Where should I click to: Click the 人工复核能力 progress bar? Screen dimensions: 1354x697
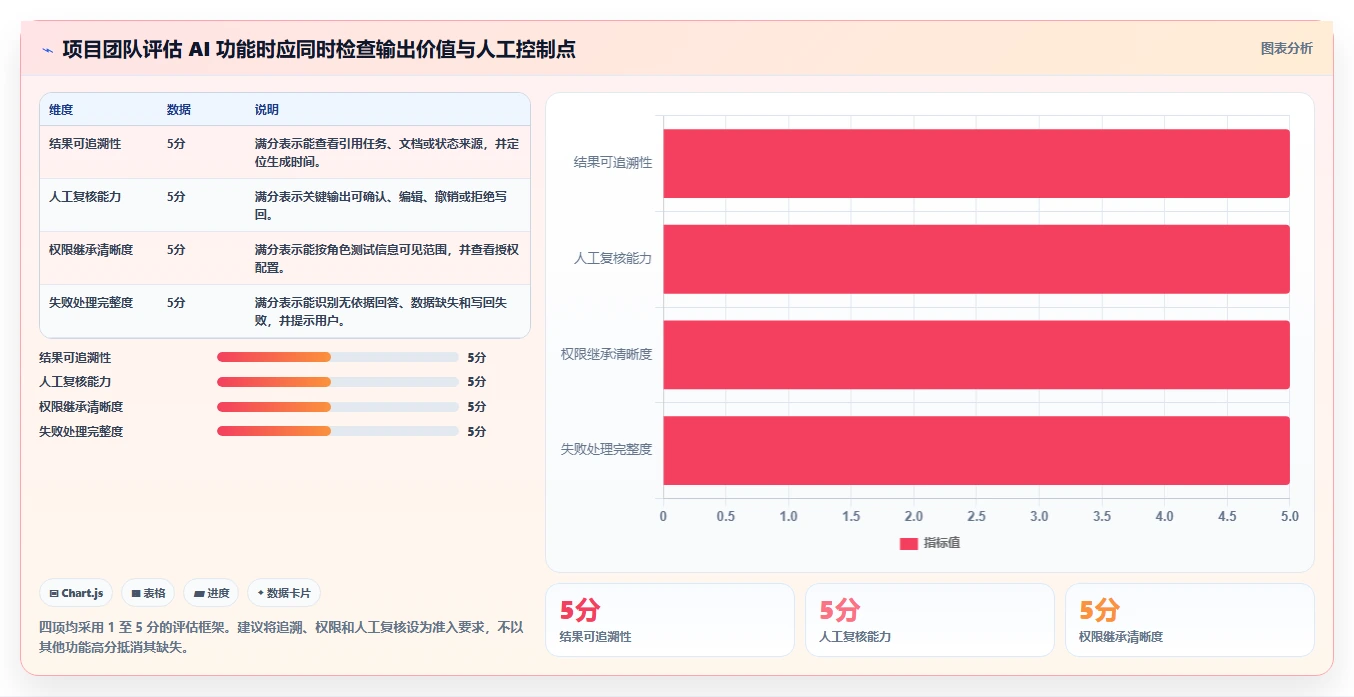point(338,382)
